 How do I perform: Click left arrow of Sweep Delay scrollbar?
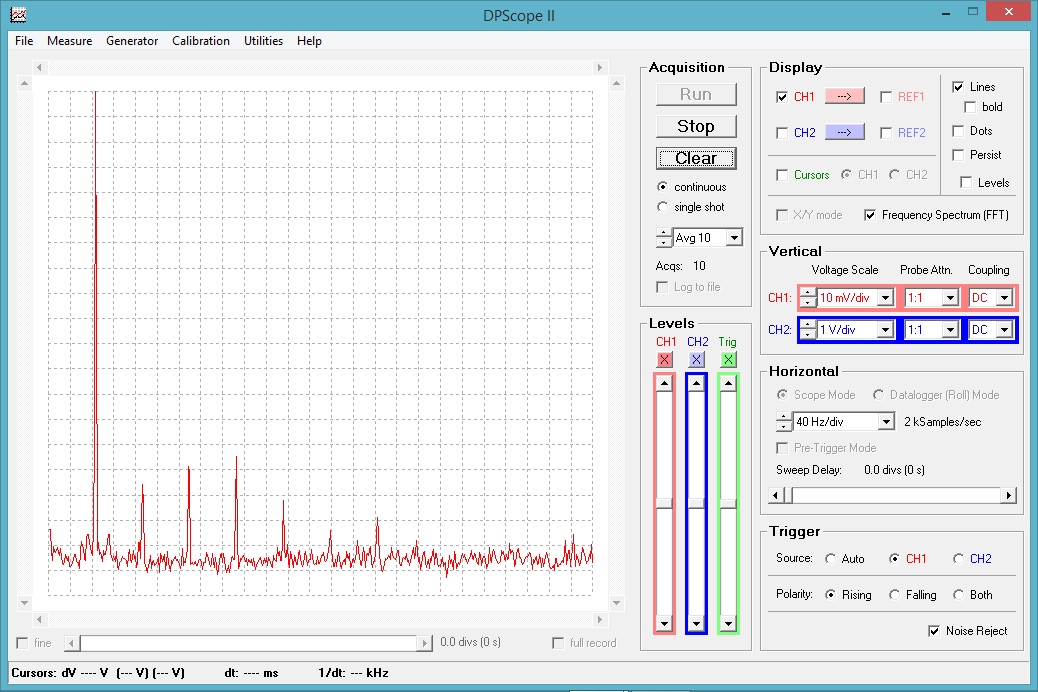[776, 495]
